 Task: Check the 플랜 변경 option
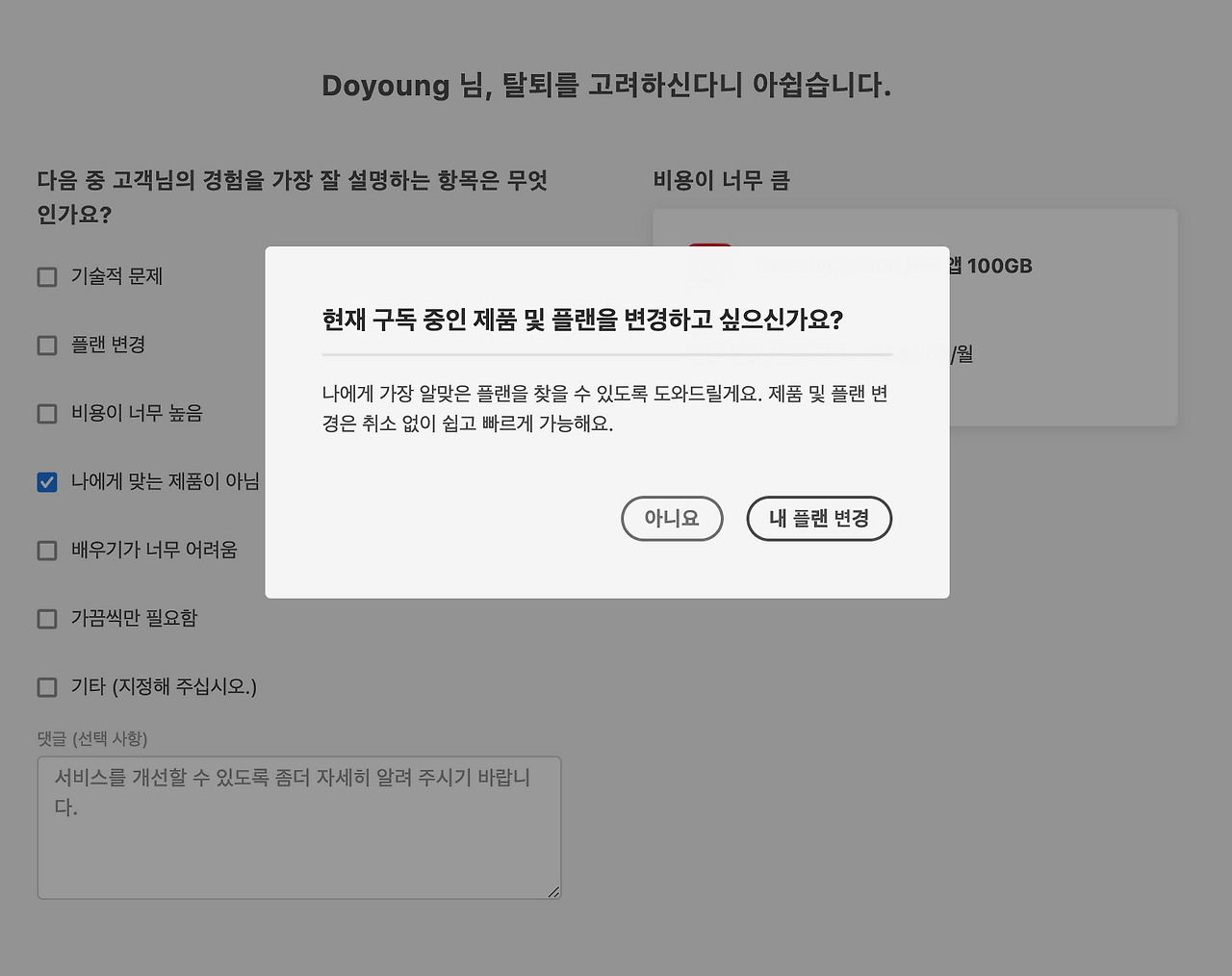tap(46, 345)
